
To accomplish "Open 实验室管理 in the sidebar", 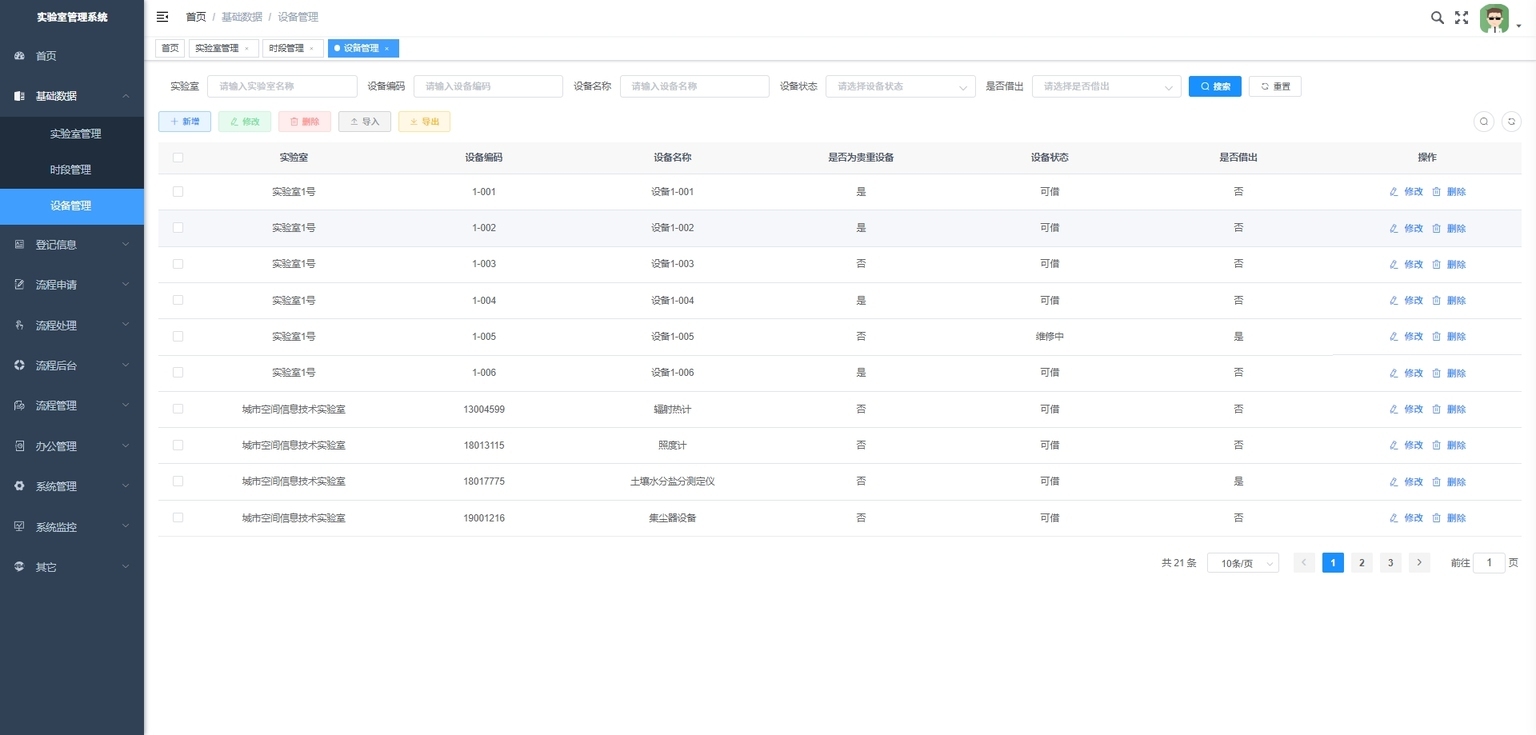I will [x=72, y=134].
